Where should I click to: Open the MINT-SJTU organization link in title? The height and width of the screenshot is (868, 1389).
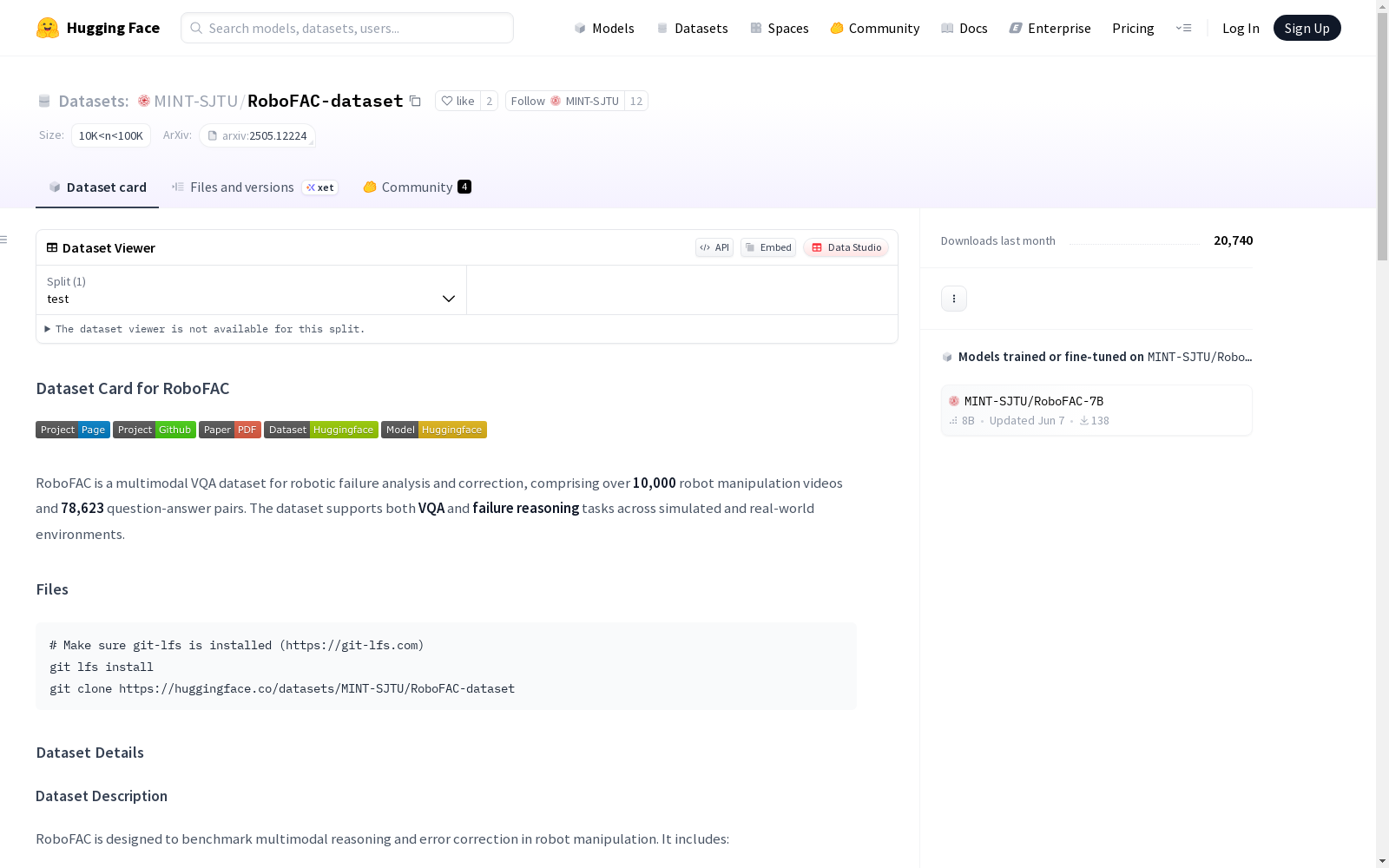pos(195,101)
